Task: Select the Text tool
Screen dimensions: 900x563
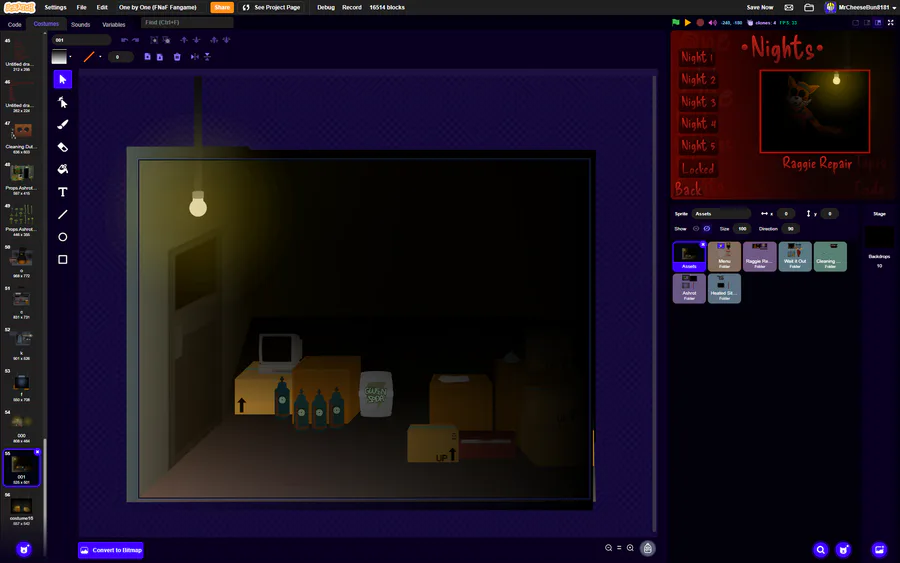Action: tap(63, 192)
